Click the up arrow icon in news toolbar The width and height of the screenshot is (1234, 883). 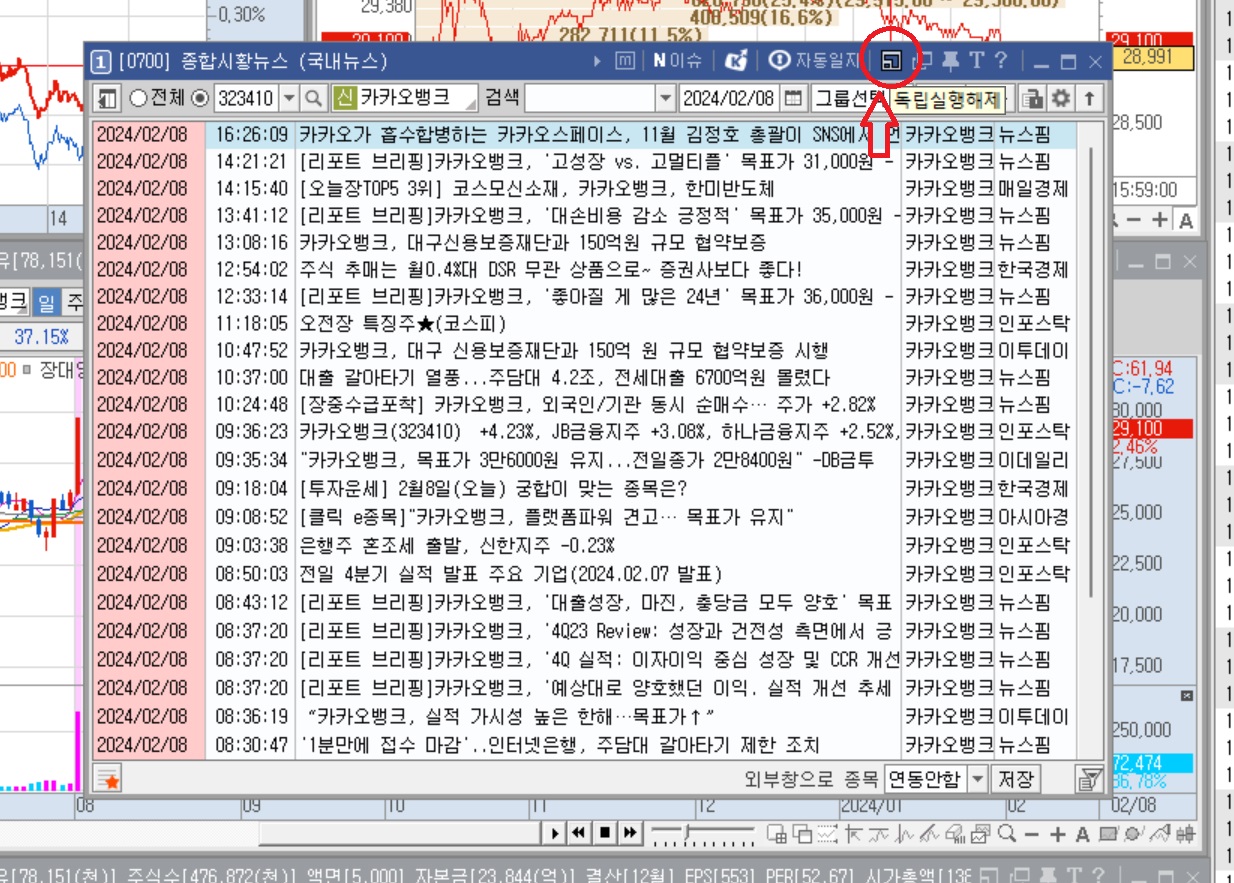pos(1088,98)
